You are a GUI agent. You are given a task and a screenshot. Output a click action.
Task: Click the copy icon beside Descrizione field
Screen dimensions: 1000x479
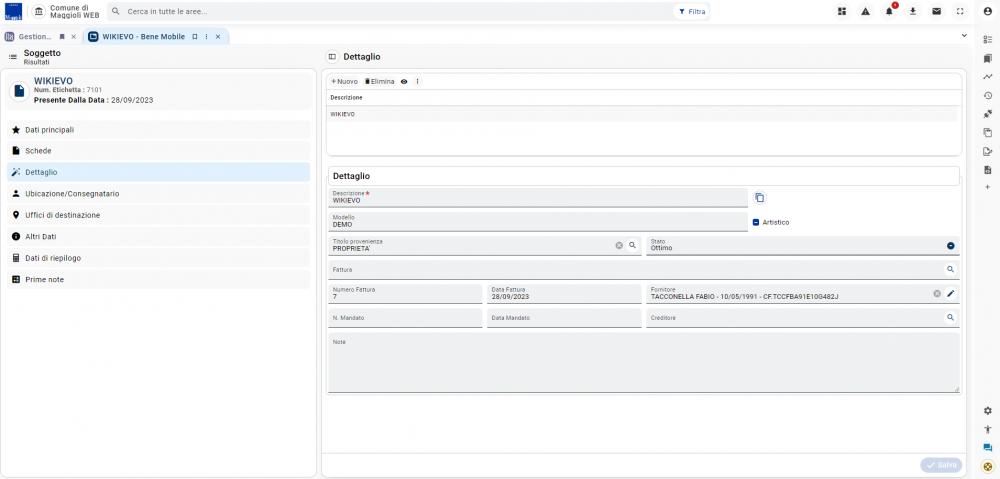pyautogui.click(x=759, y=198)
